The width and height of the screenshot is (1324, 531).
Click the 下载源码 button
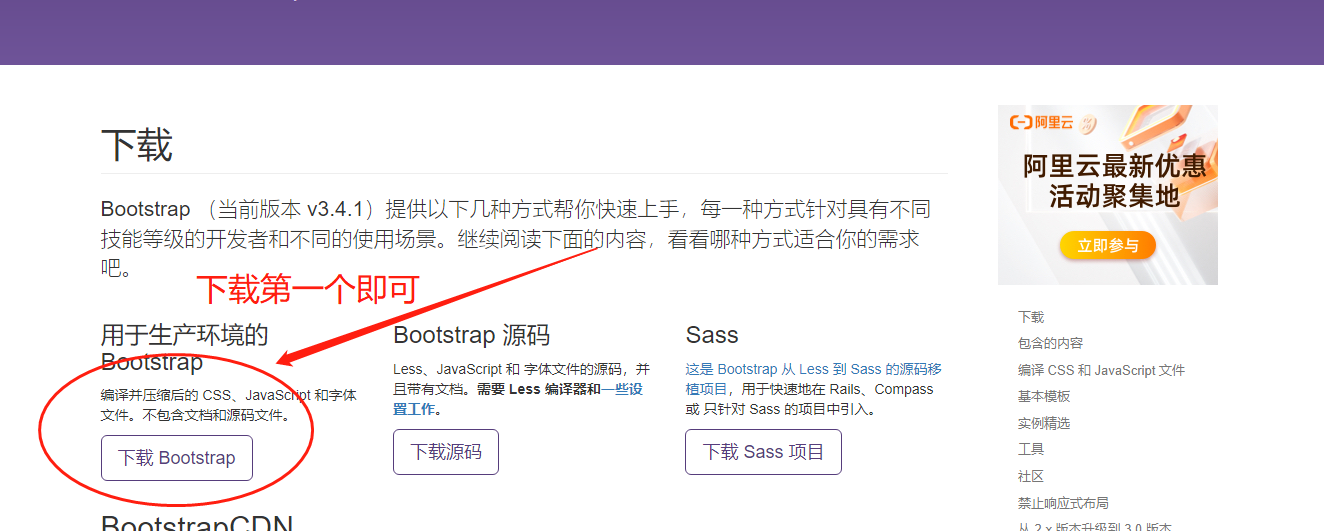pyautogui.click(x=446, y=452)
